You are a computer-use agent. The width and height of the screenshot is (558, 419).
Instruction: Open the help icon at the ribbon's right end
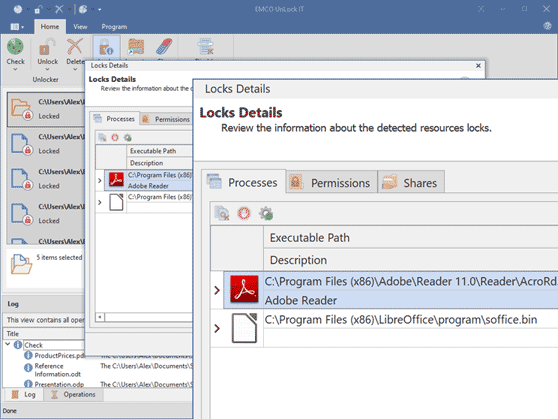(x=547, y=26)
